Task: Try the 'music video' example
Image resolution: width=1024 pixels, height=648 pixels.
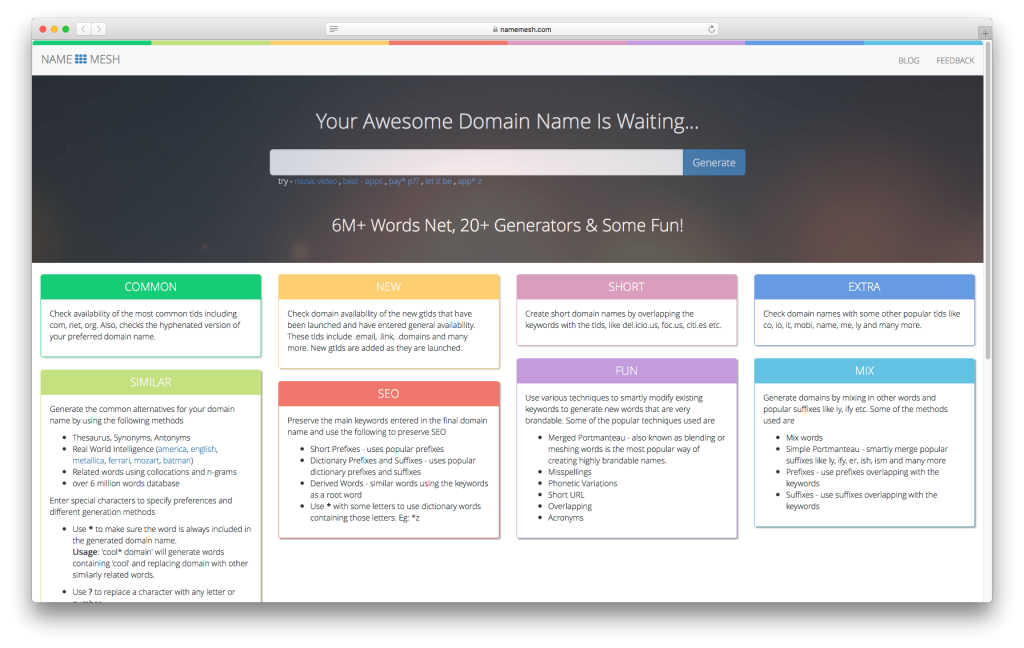Action: [x=315, y=181]
